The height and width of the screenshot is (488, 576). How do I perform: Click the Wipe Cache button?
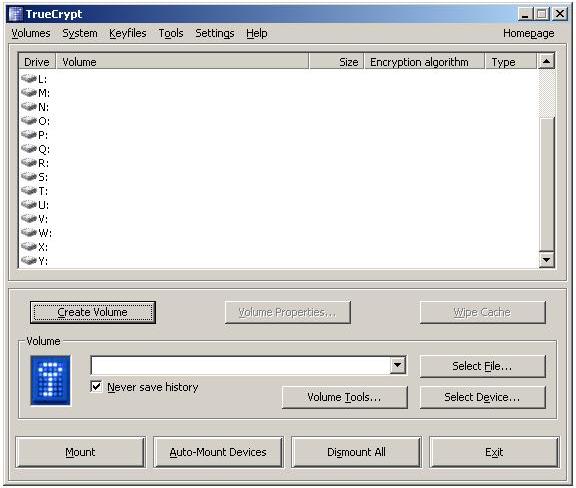pos(483,312)
